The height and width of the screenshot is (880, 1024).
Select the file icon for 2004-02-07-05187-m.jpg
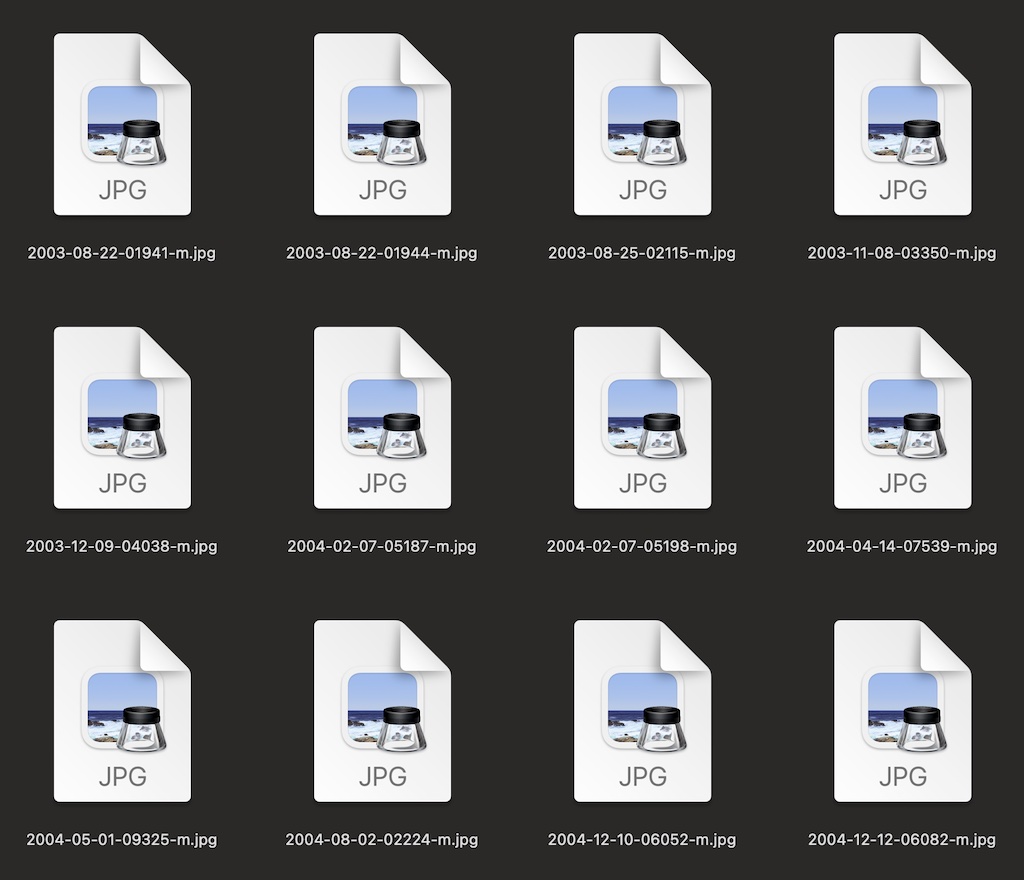(x=382, y=418)
